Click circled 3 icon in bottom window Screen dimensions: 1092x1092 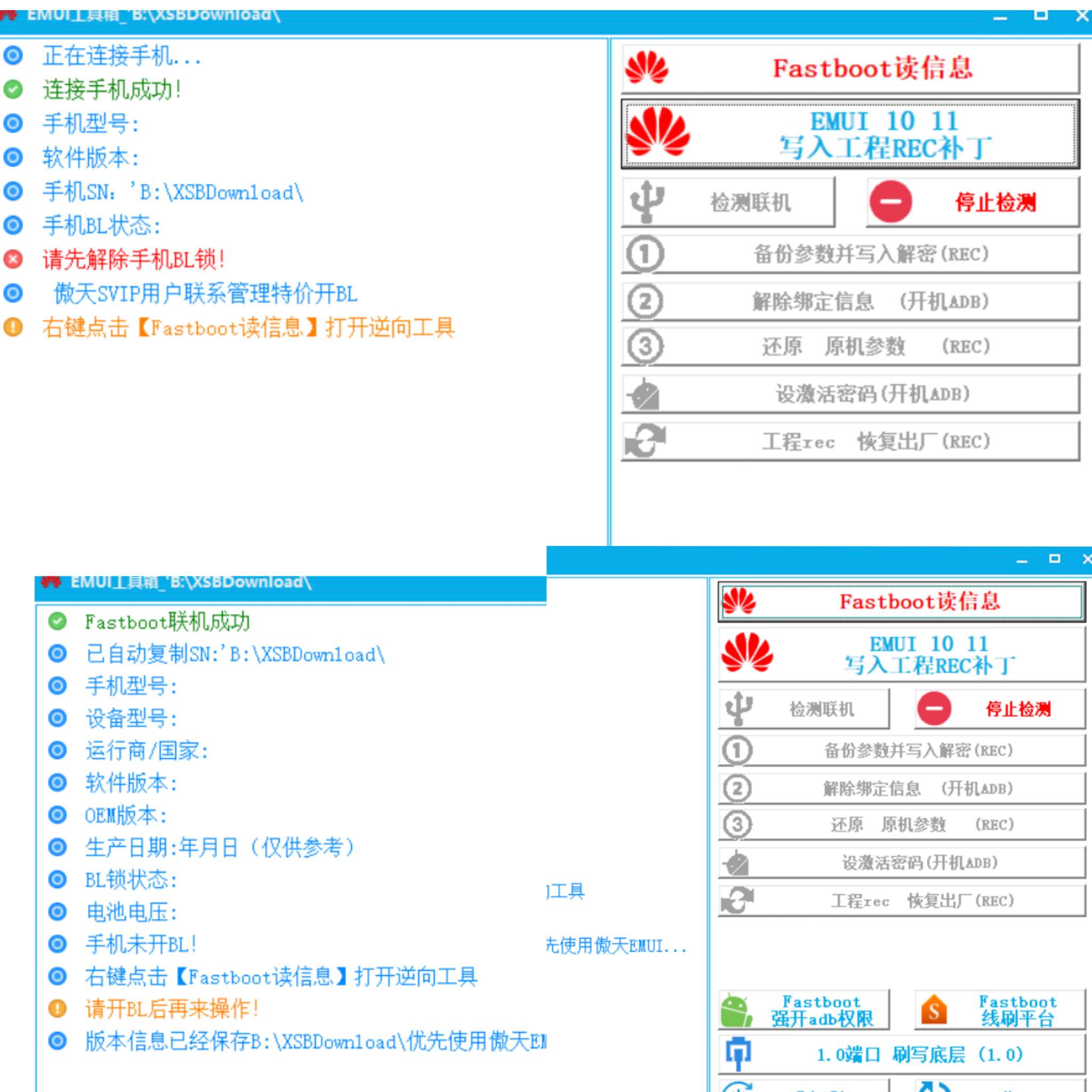737,825
